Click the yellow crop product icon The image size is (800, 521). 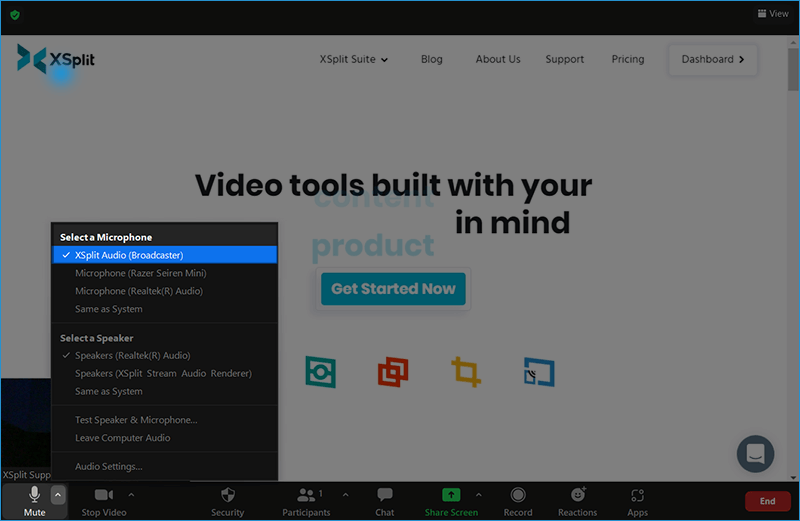click(x=466, y=371)
